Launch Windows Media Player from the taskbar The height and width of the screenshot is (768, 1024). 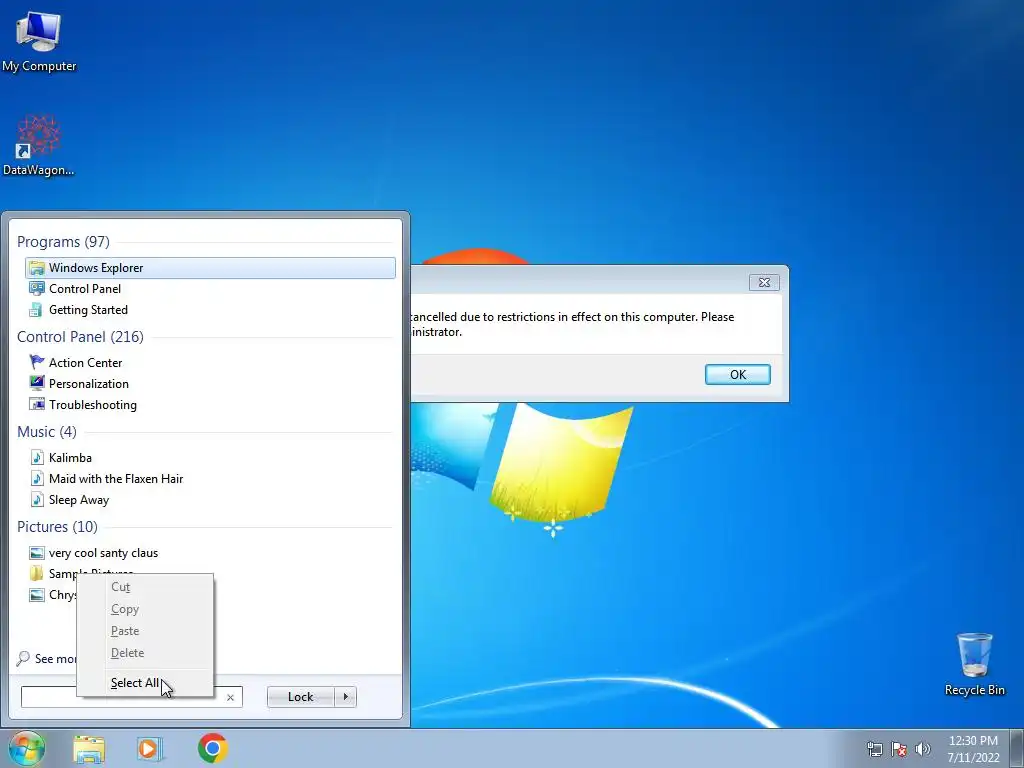150,748
